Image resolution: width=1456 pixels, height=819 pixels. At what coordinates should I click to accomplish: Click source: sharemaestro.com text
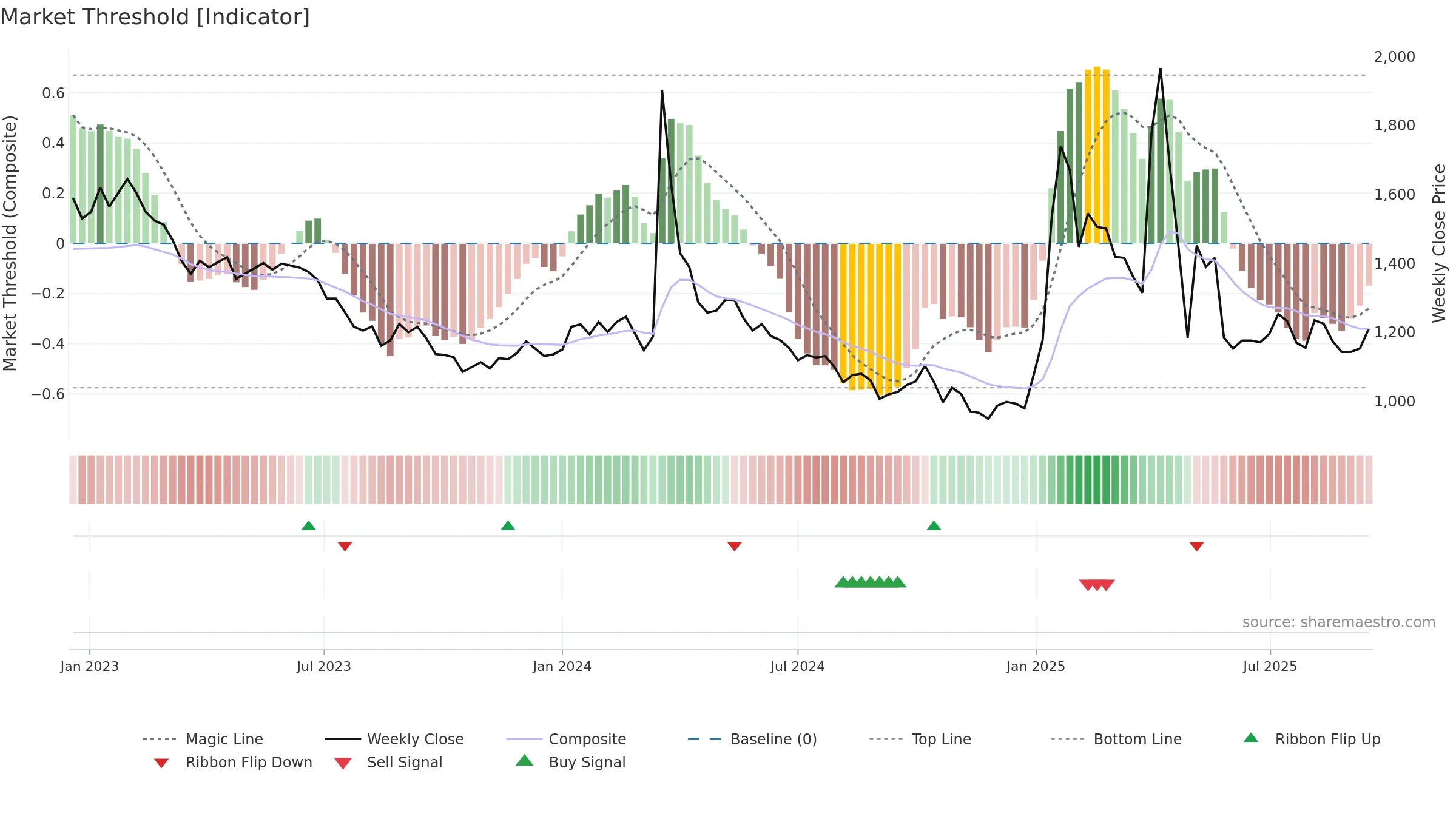(1339, 622)
